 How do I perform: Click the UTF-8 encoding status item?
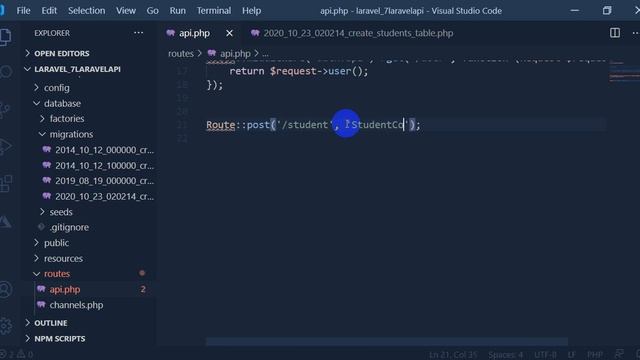(x=545, y=355)
